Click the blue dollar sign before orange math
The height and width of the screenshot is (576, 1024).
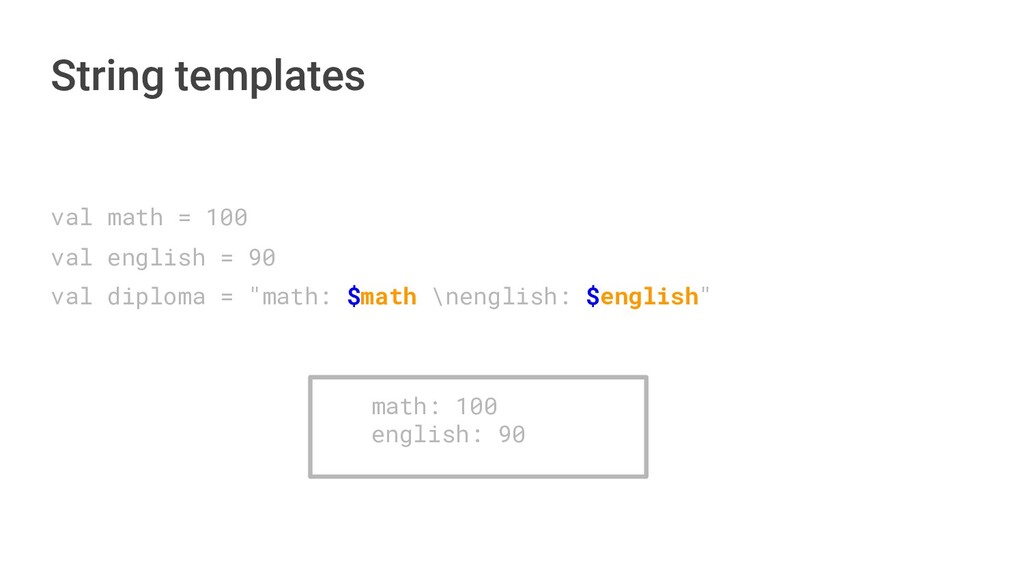[x=354, y=297]
